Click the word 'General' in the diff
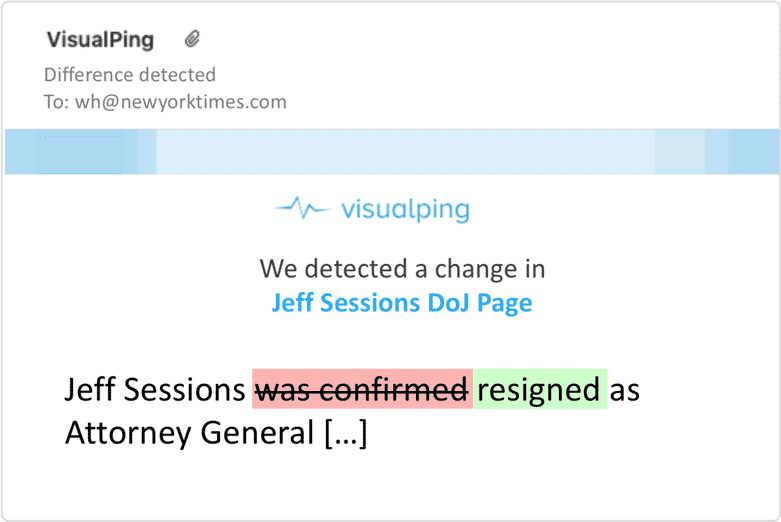This screenshot has height=522, width=781. pos(258,433)
